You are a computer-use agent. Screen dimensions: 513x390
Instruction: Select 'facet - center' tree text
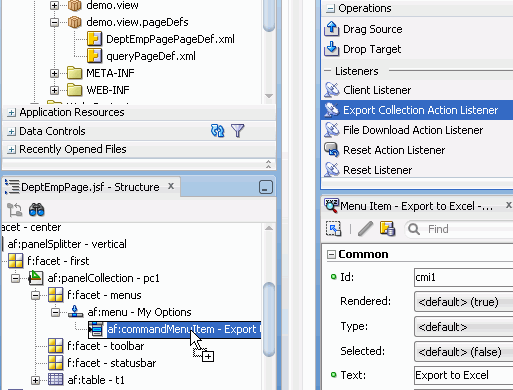click(x=31, y=227)
